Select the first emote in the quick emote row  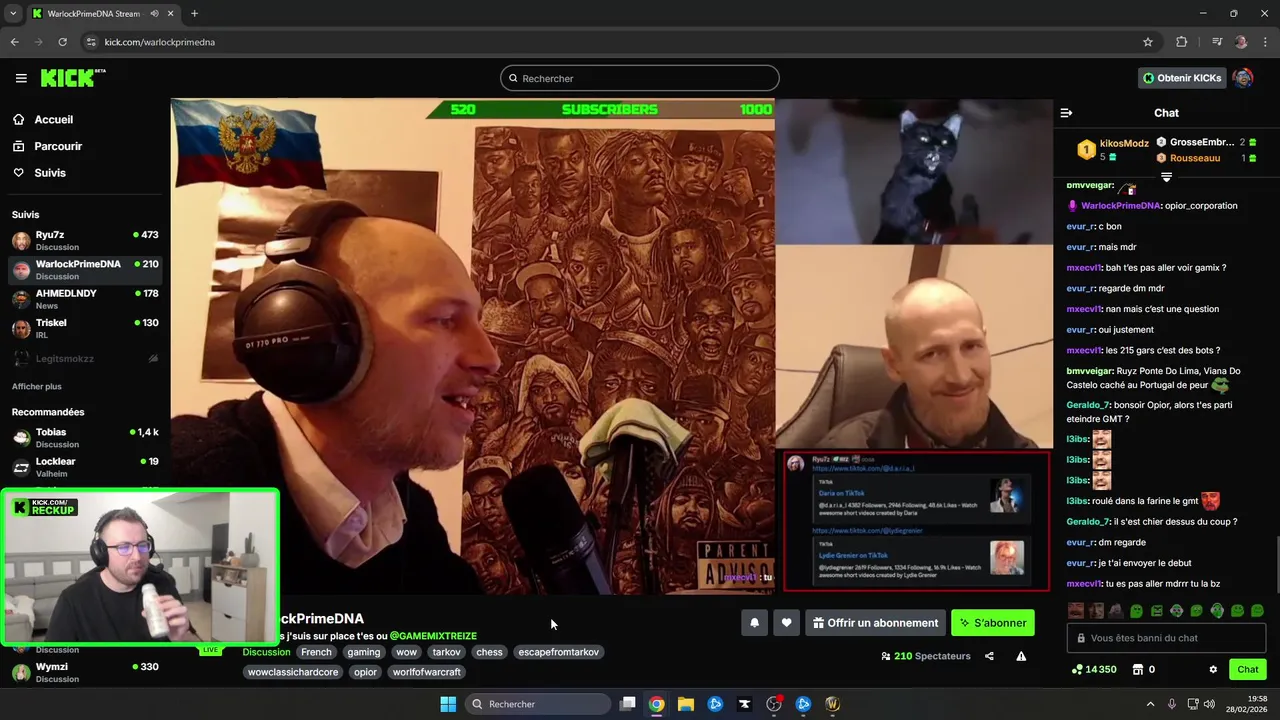1075,610
